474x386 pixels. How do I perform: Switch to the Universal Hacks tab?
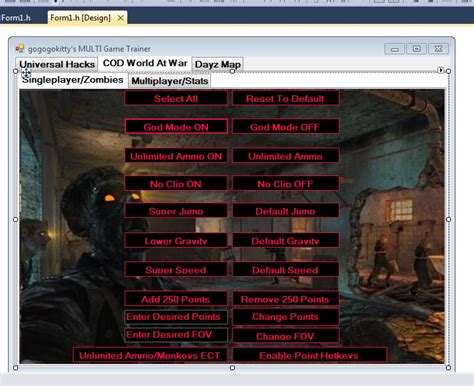57,64
